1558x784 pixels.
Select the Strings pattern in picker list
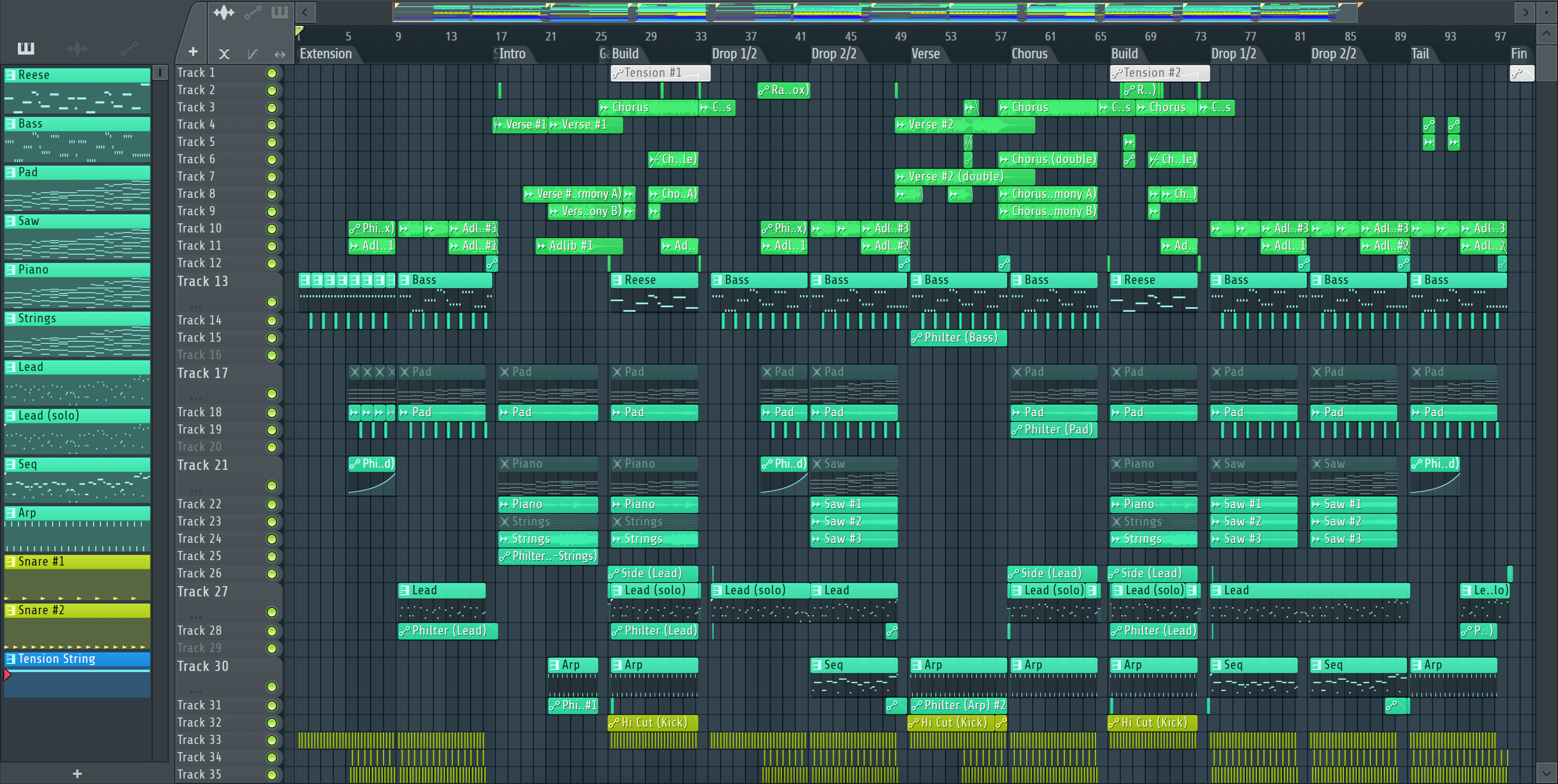point(77,334)
